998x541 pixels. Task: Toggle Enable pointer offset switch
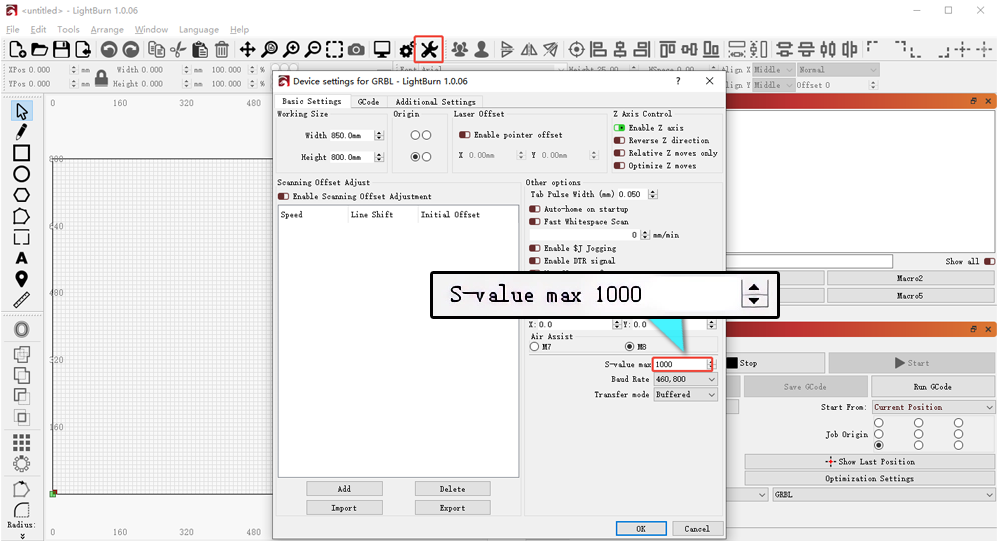[x=465, y=135]
